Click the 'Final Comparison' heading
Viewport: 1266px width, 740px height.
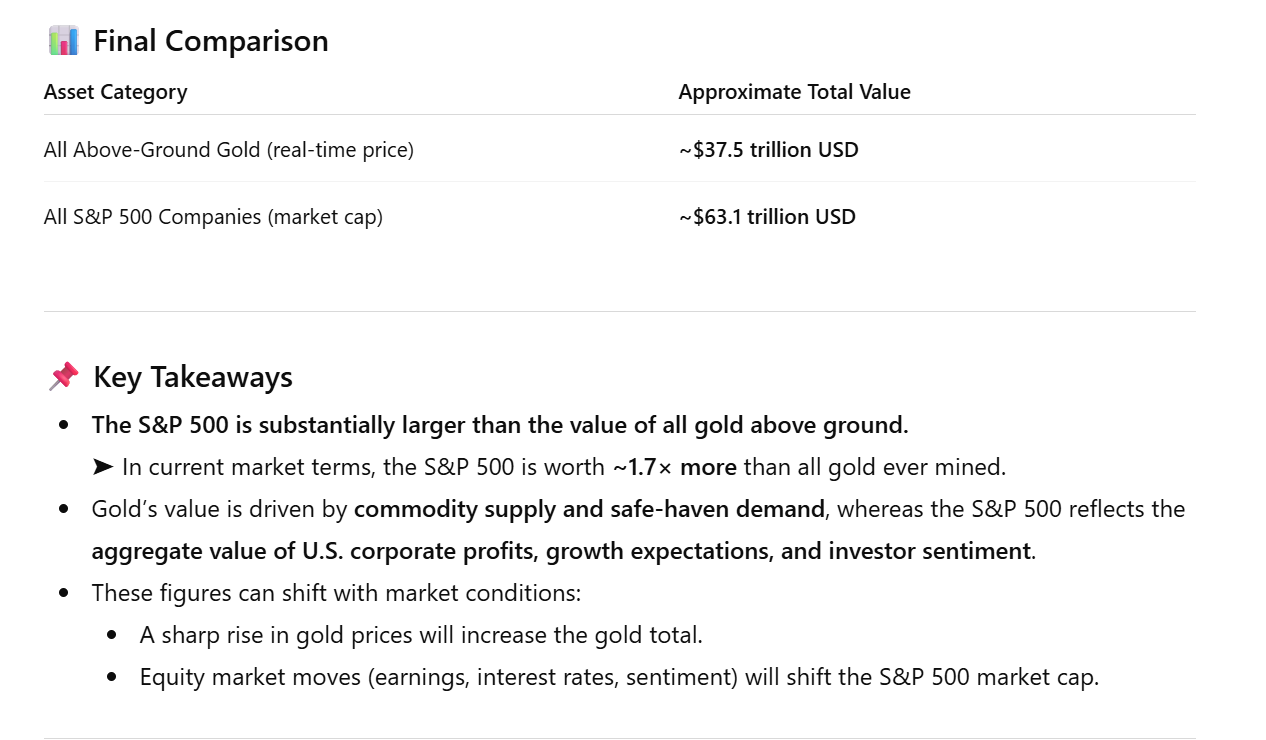[x=210, y=41]
